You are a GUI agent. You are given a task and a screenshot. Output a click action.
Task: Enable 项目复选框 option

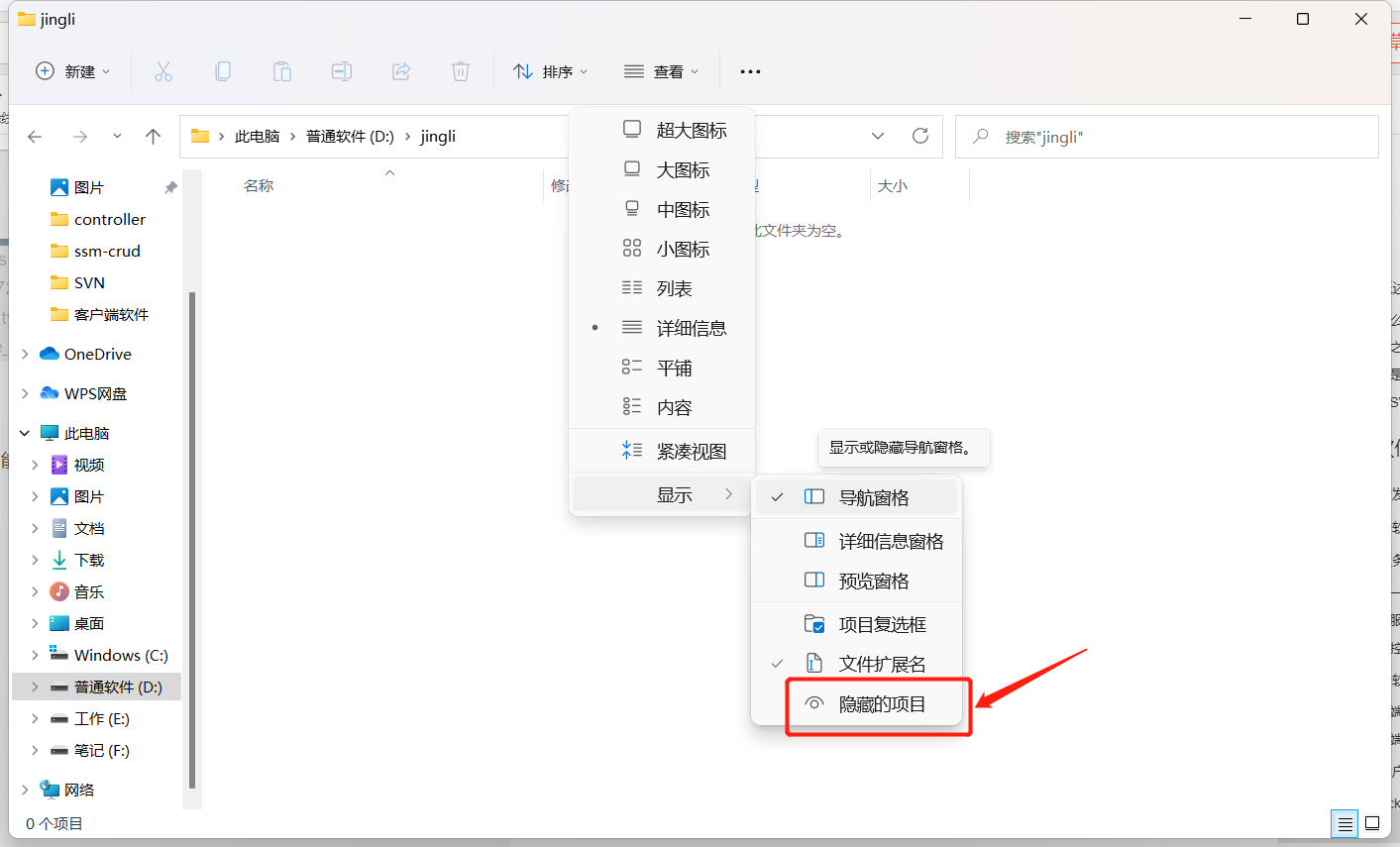click(857, 624)
